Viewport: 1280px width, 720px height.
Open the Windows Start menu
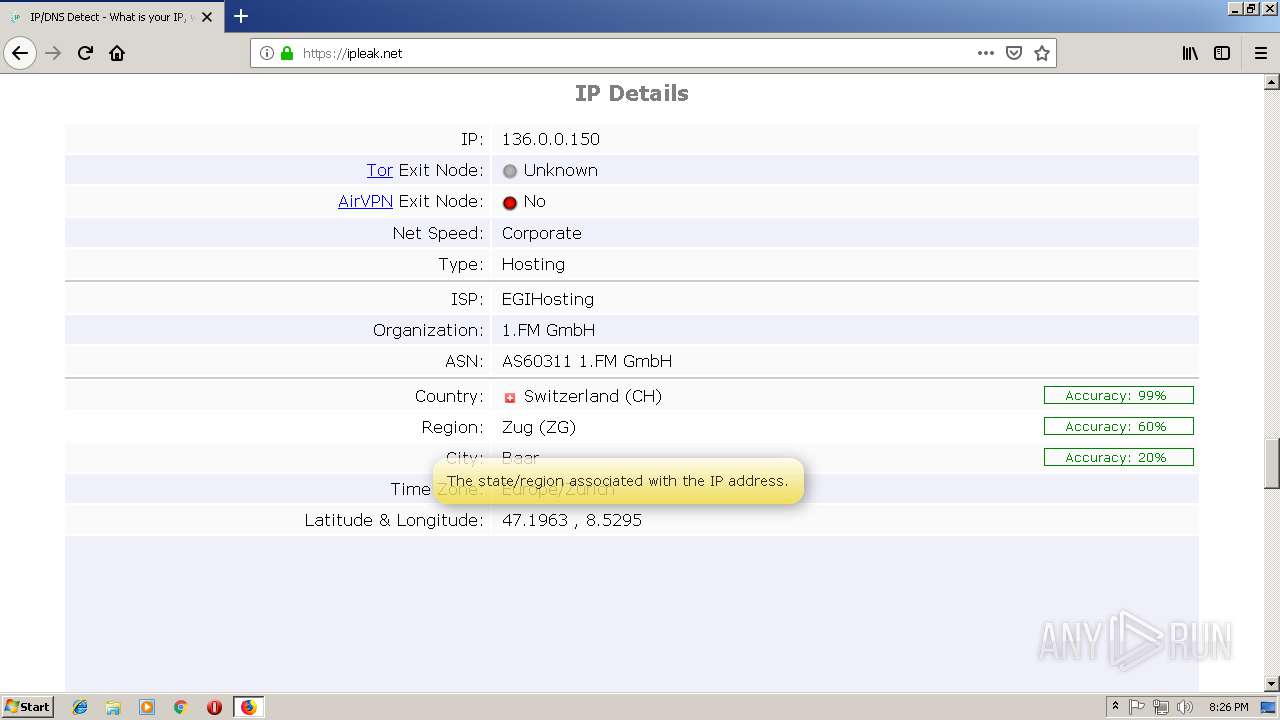pyautogui.click(x=28, y=707)
